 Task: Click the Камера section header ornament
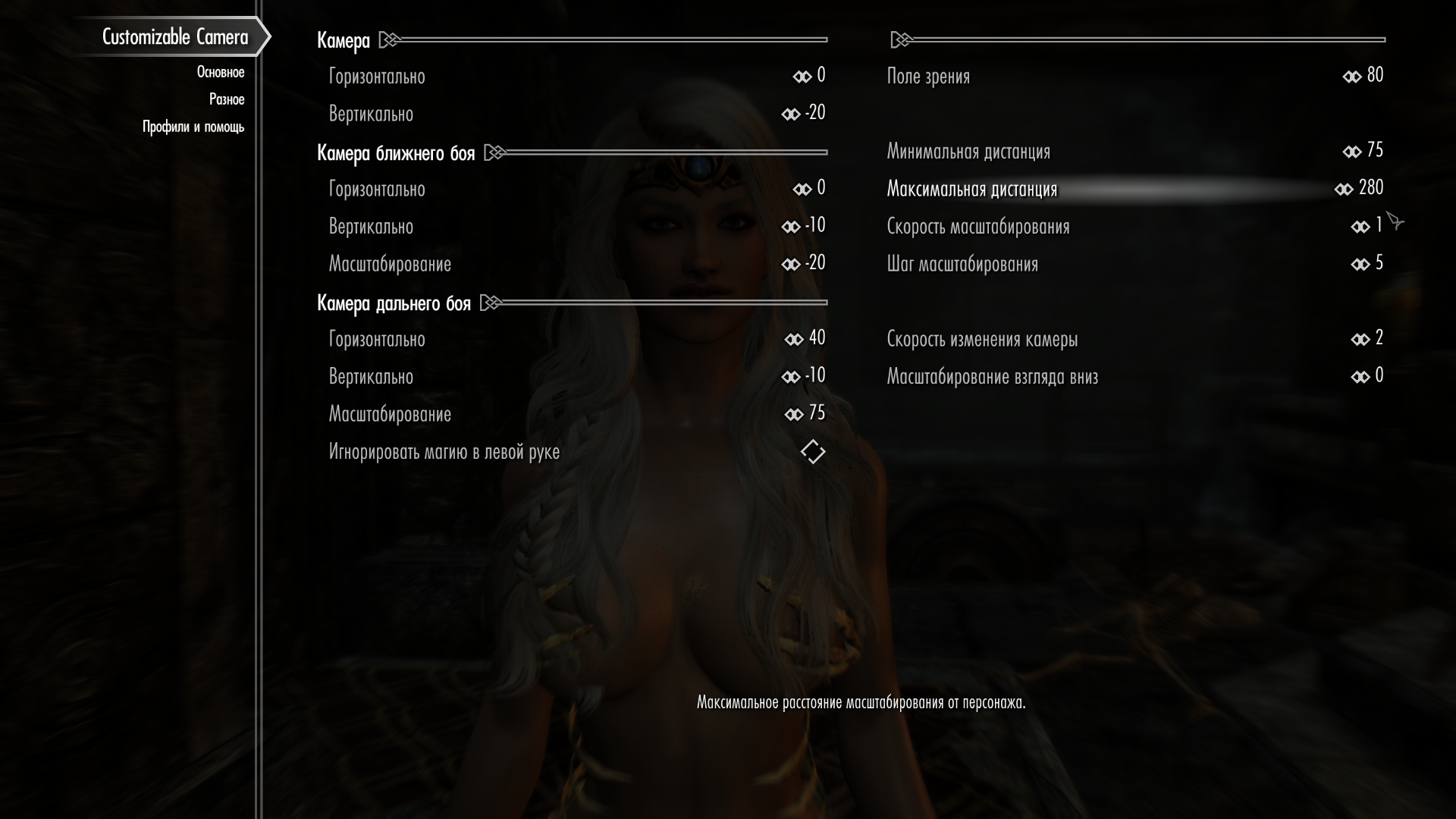[389, 39]
